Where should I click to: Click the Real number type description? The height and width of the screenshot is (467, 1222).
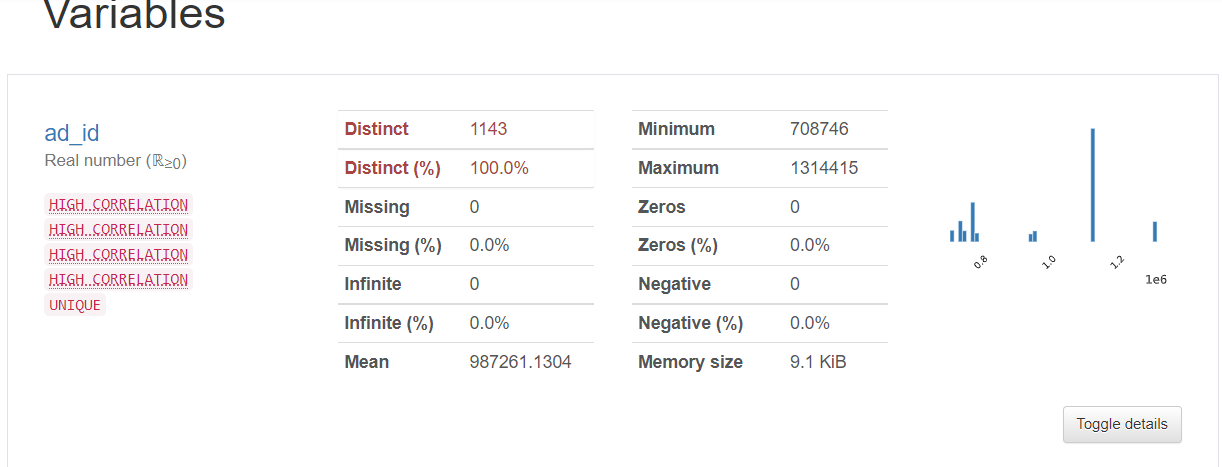(116, 161)
